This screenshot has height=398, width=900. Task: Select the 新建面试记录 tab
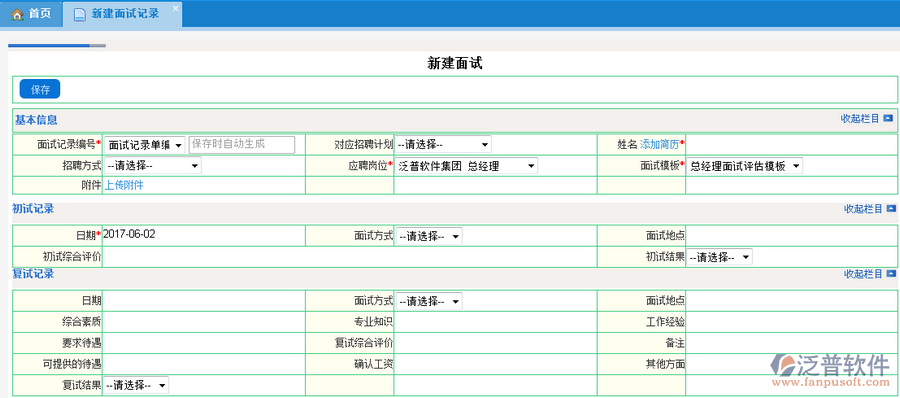pos(122,14)
